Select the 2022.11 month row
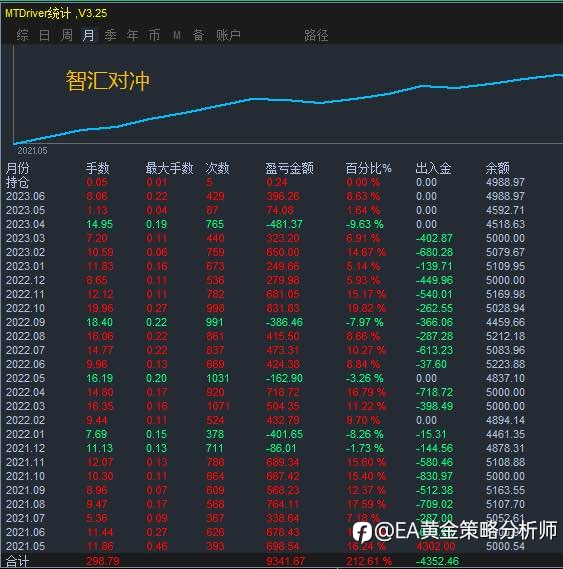This screenshot has height=569, width=563. click(265, 294)
